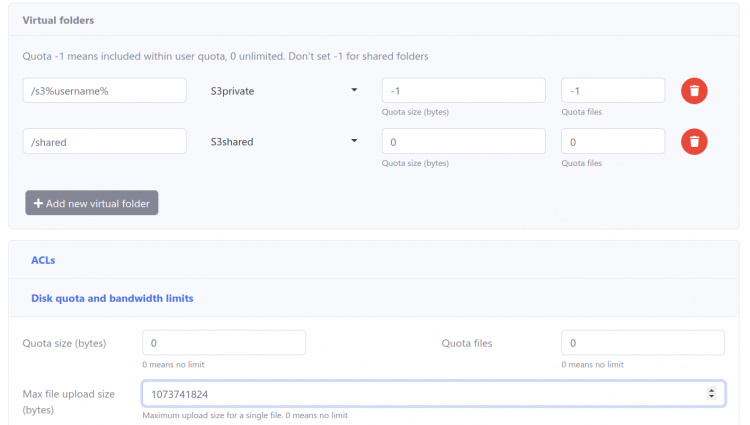Click quota size field for S3shared folder

[x=463, y=142]
